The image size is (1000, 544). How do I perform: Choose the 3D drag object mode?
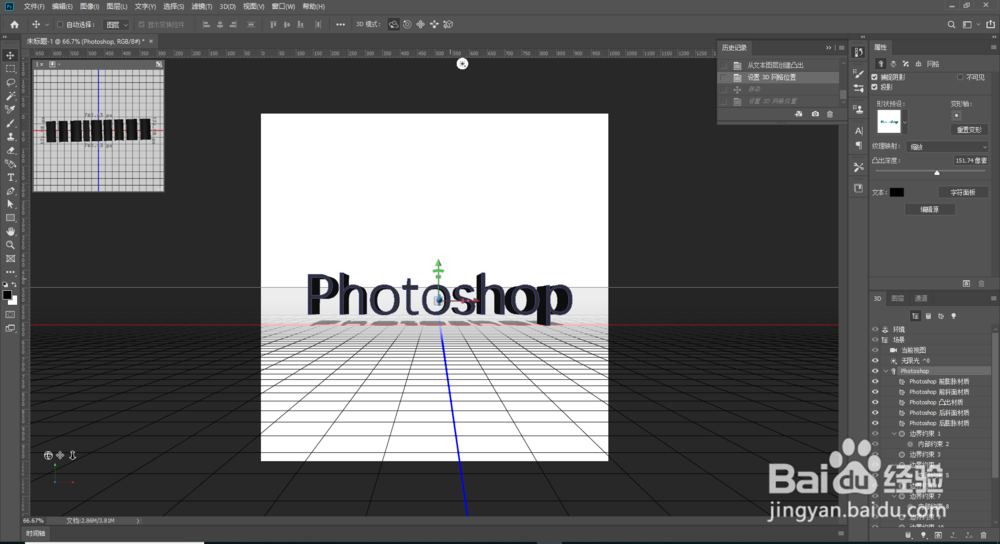pos(420,24)
